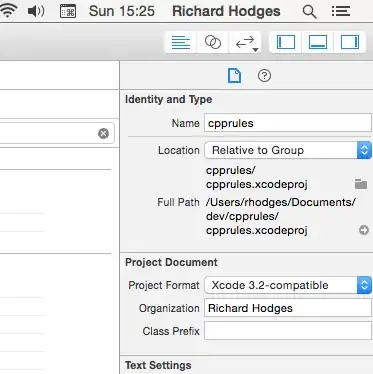Open Spotlight search magnifier
This screenshot has width=373, height=374.
pyautogui.click(x=309, y=12)
